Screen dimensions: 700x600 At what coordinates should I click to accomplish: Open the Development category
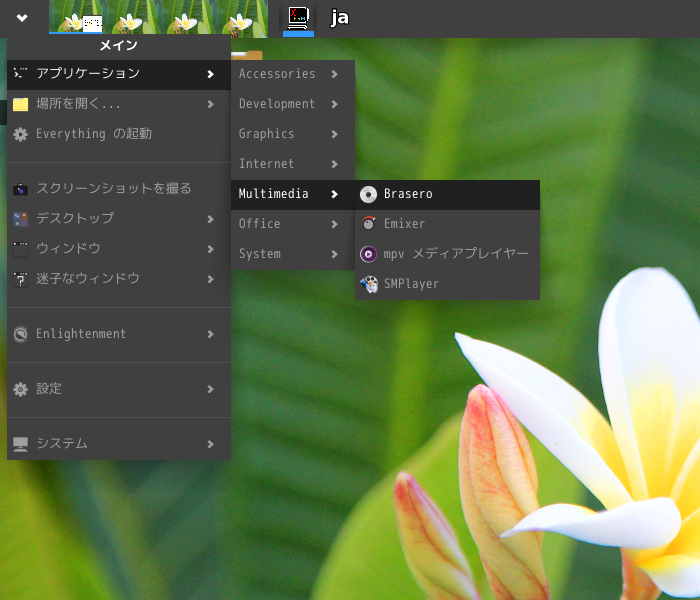point(293,104)
